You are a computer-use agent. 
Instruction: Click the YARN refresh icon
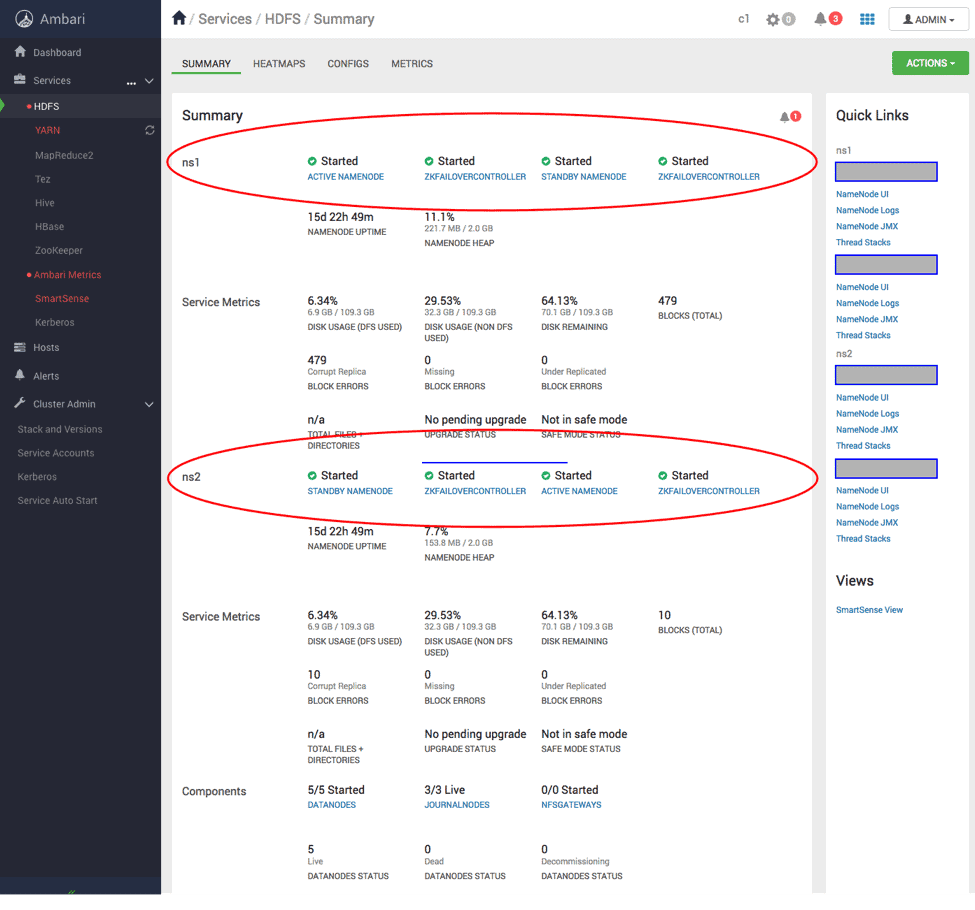coord(150,130)
